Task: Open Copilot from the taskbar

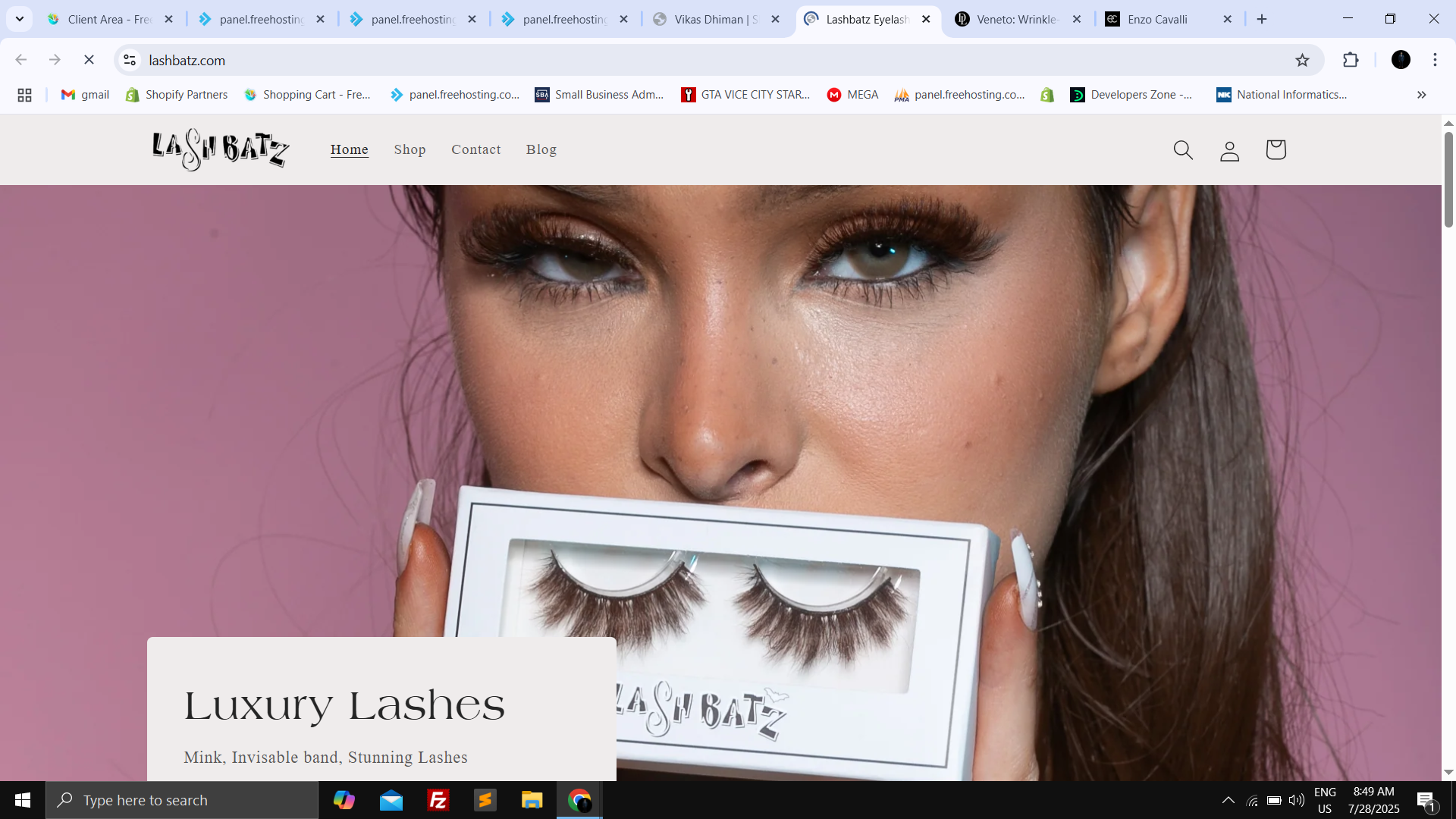Action: 344,800
